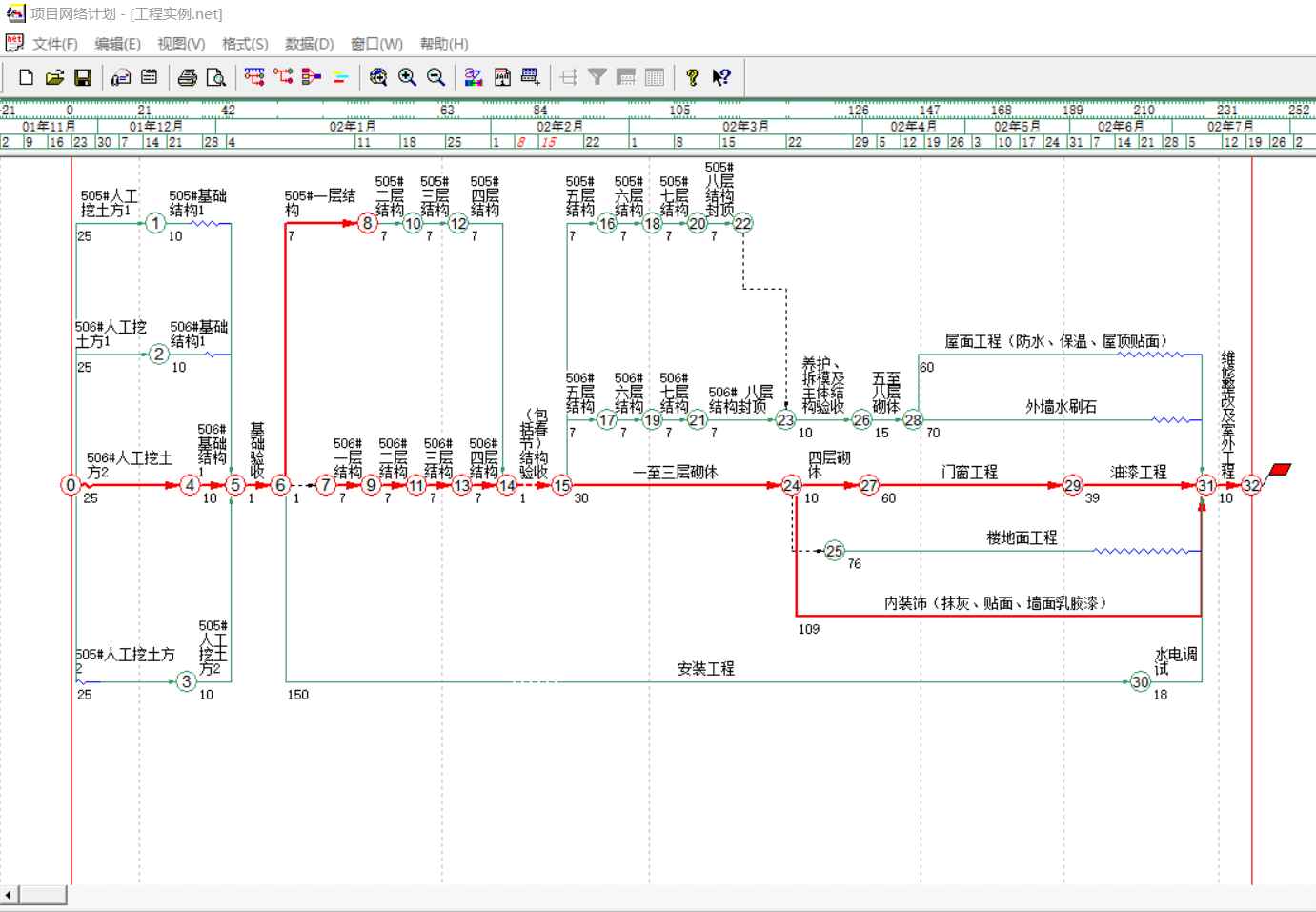Click the 02年3月 timeline header

click(x=745, y=126)
